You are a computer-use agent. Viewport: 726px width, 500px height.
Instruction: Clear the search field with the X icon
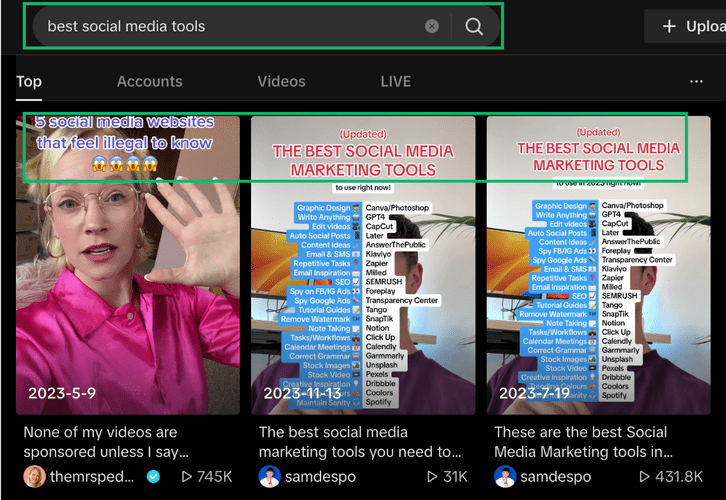click(432, 26)
